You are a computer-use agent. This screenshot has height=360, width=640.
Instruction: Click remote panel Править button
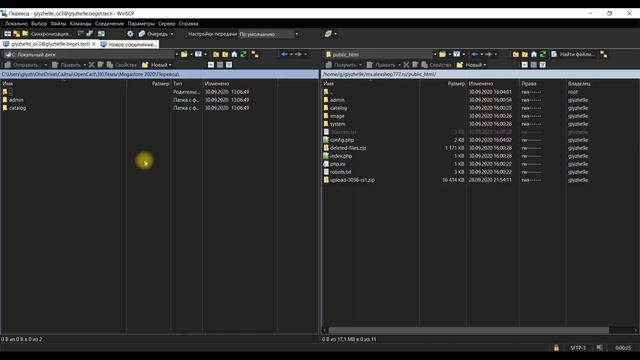(x=381, y=65)
